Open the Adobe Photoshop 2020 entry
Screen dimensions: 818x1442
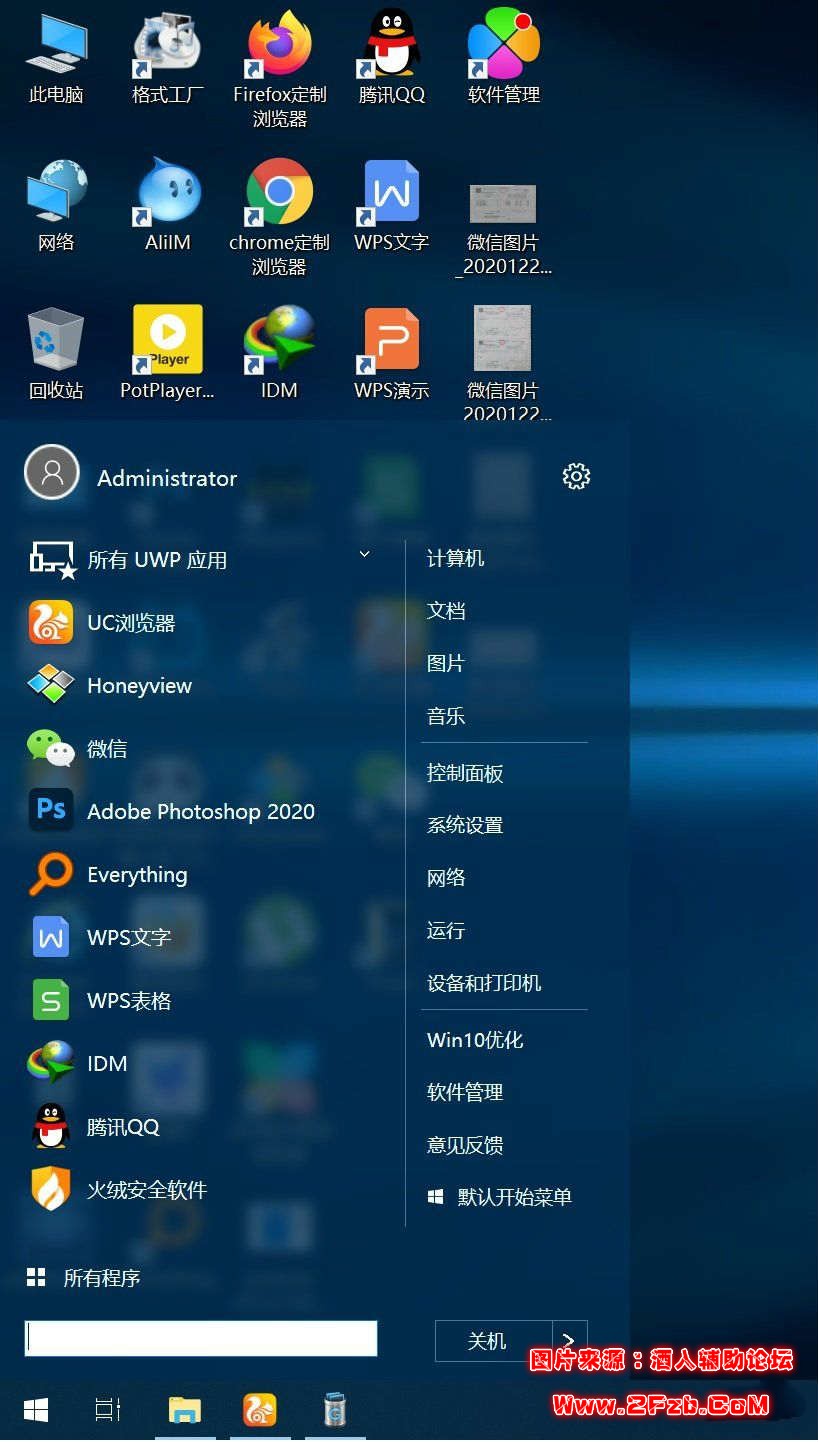(200, 811)
